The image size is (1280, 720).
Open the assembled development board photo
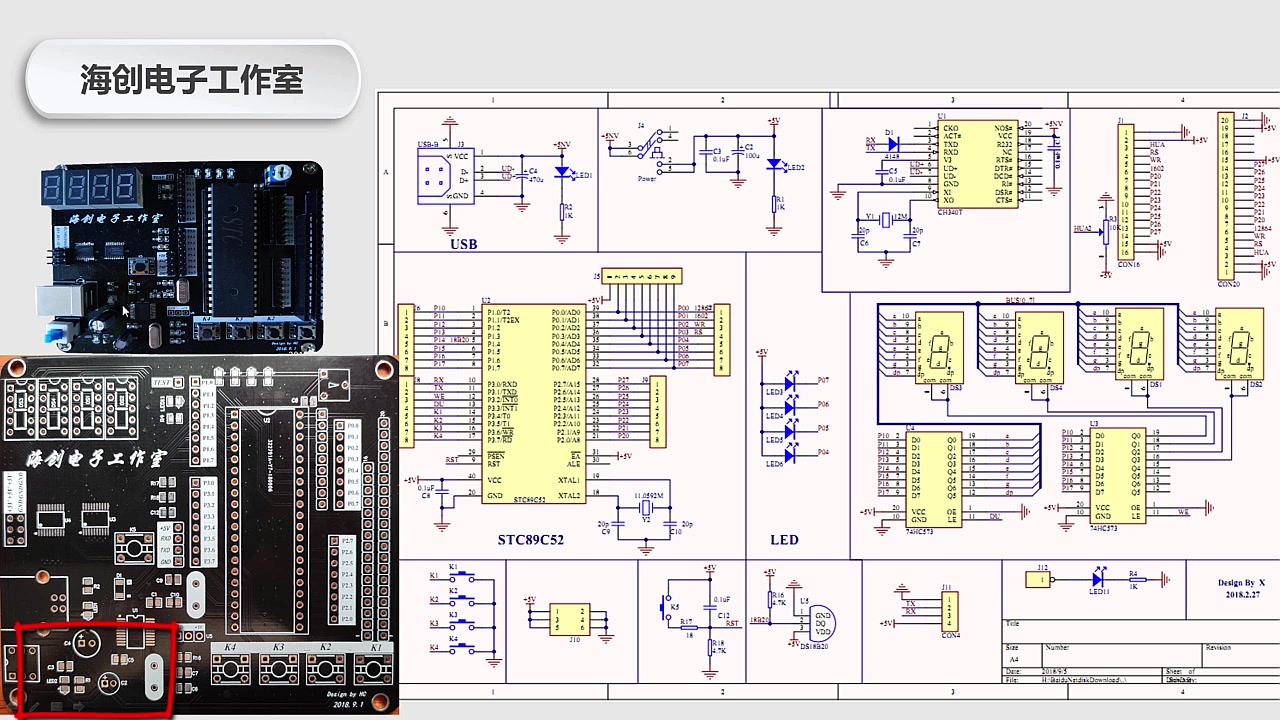click(x=182, y=258)
